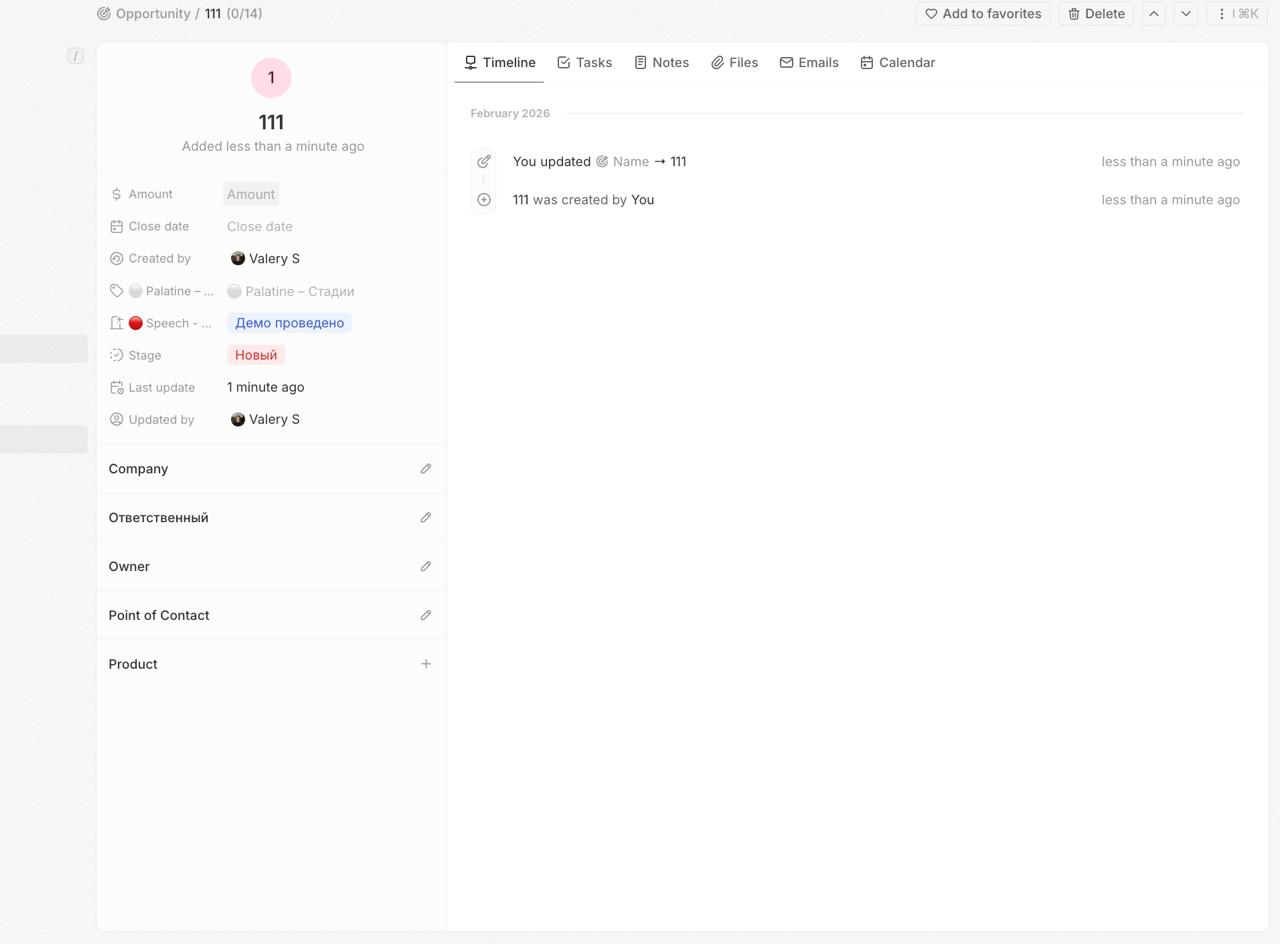The height and width of the screenshot is (944, 1280).
Task: Add record to favorites
Action: point(983,14)
